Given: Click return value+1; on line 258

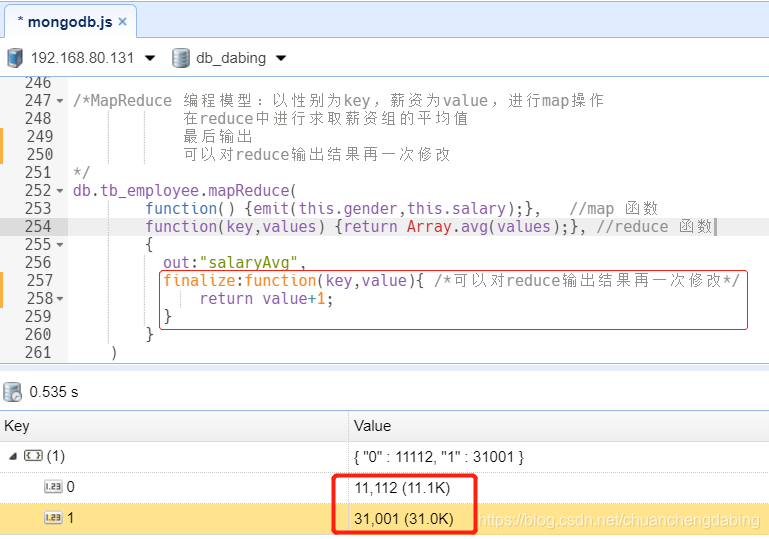Looking at the screenshot, I should click(x=266, y=299).
